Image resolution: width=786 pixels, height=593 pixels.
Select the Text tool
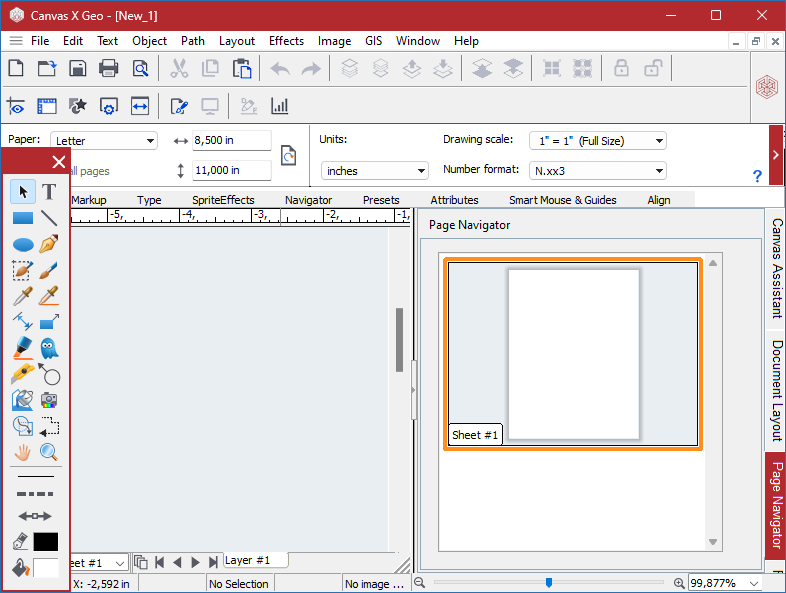[x=49, y=191]
